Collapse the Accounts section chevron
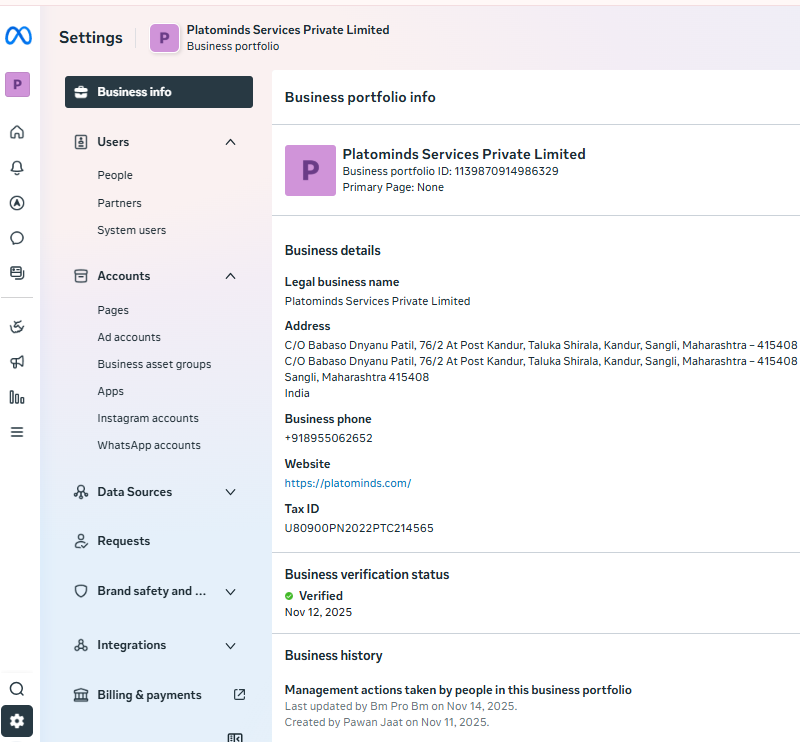800x742 pixels. (231, 276)
